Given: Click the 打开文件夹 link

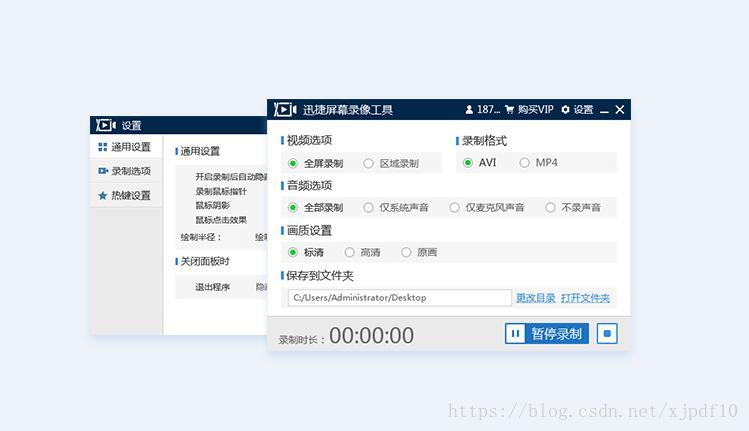Looking at the screenshot, I should click(x=585, y=298).
